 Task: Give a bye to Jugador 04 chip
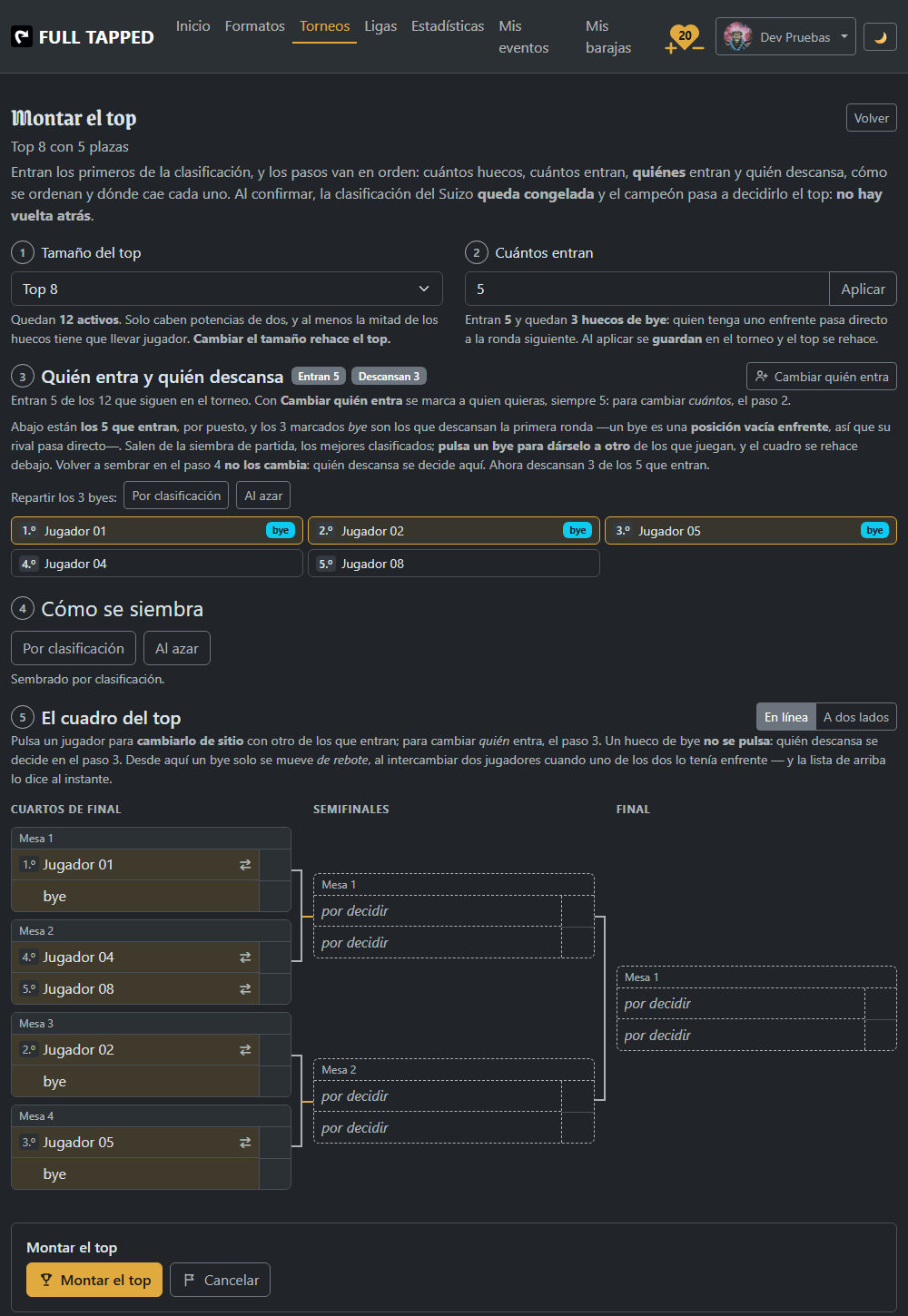(157, 564)
